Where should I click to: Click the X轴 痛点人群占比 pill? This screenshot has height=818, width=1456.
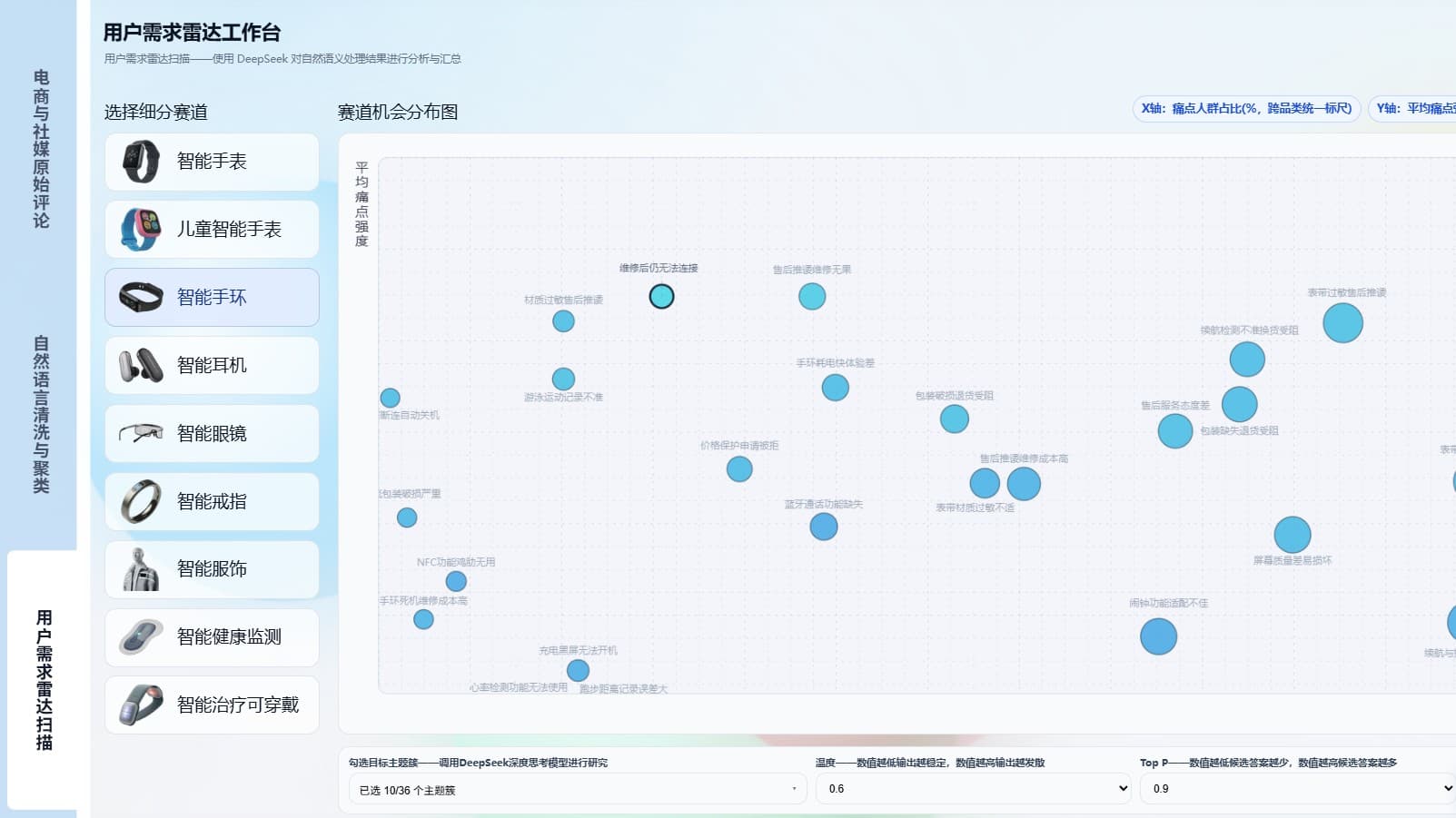1246,109
